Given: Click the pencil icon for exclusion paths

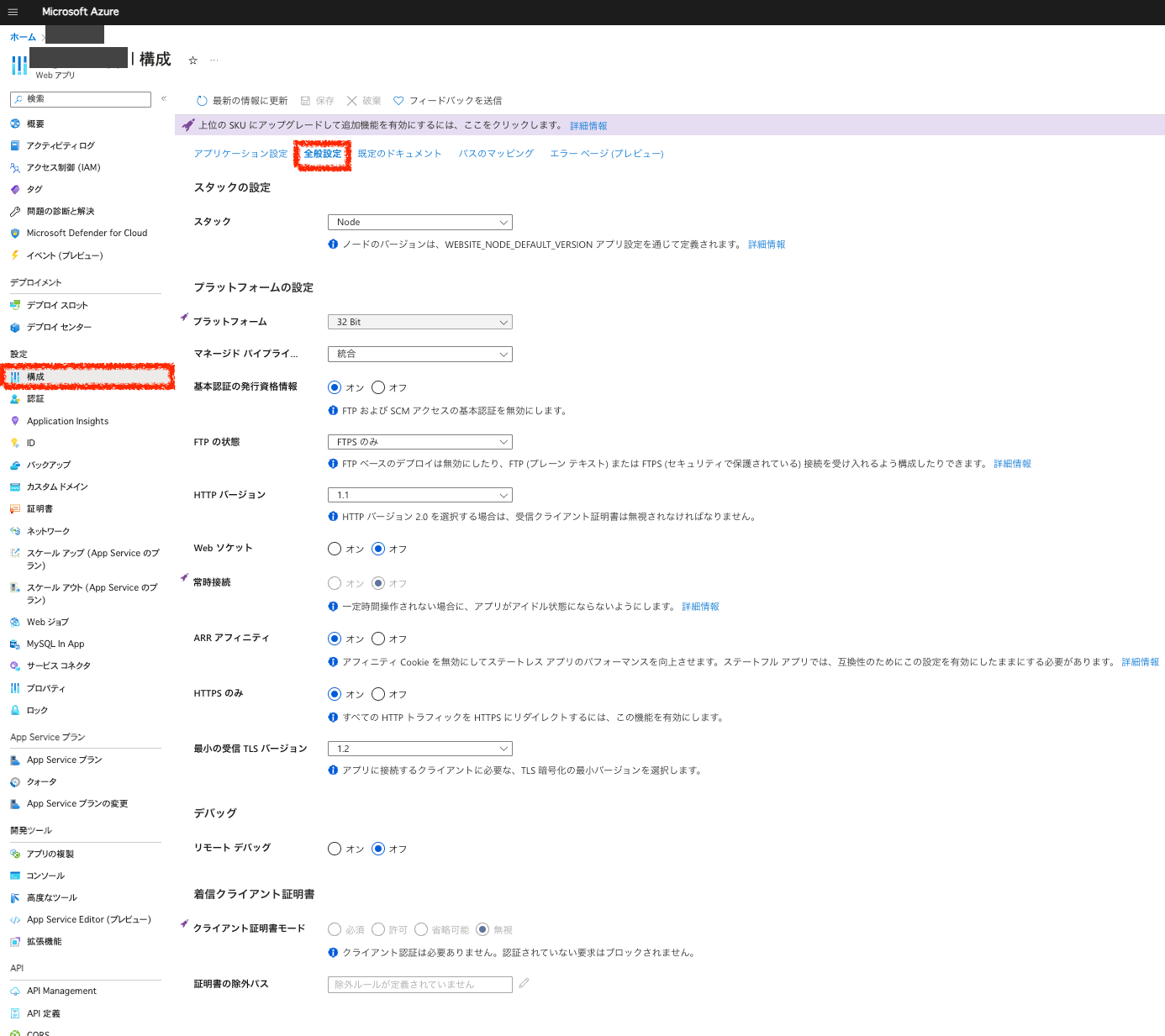Looking at the screenshot, I should tap(524, 983).
